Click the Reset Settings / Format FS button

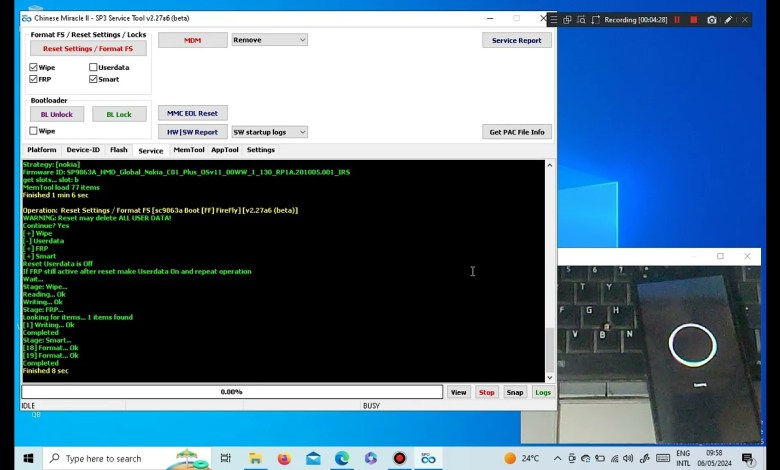(88, 49)
